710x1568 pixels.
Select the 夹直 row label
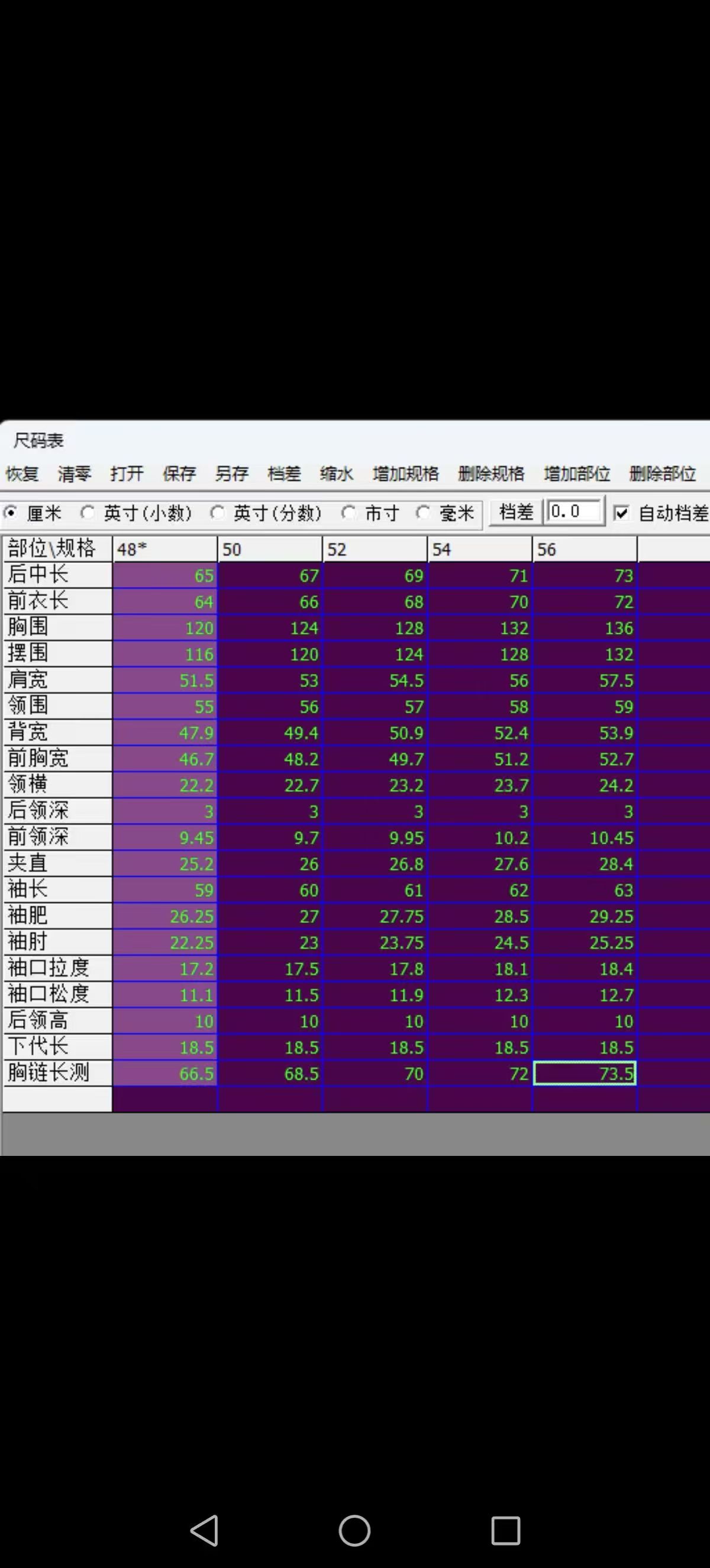57,863
